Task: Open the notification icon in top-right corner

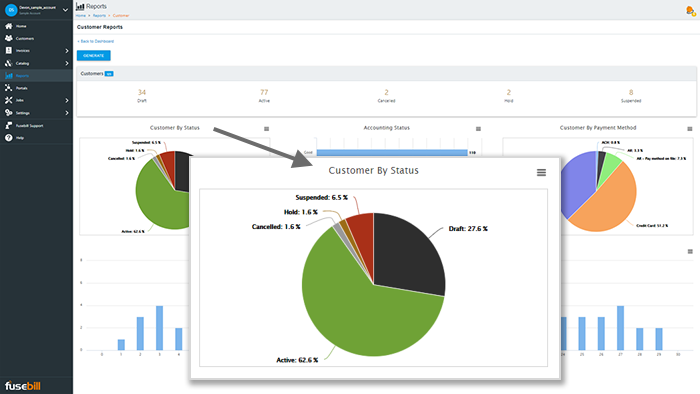Action: pyautogui.click(x=691, y=11)
